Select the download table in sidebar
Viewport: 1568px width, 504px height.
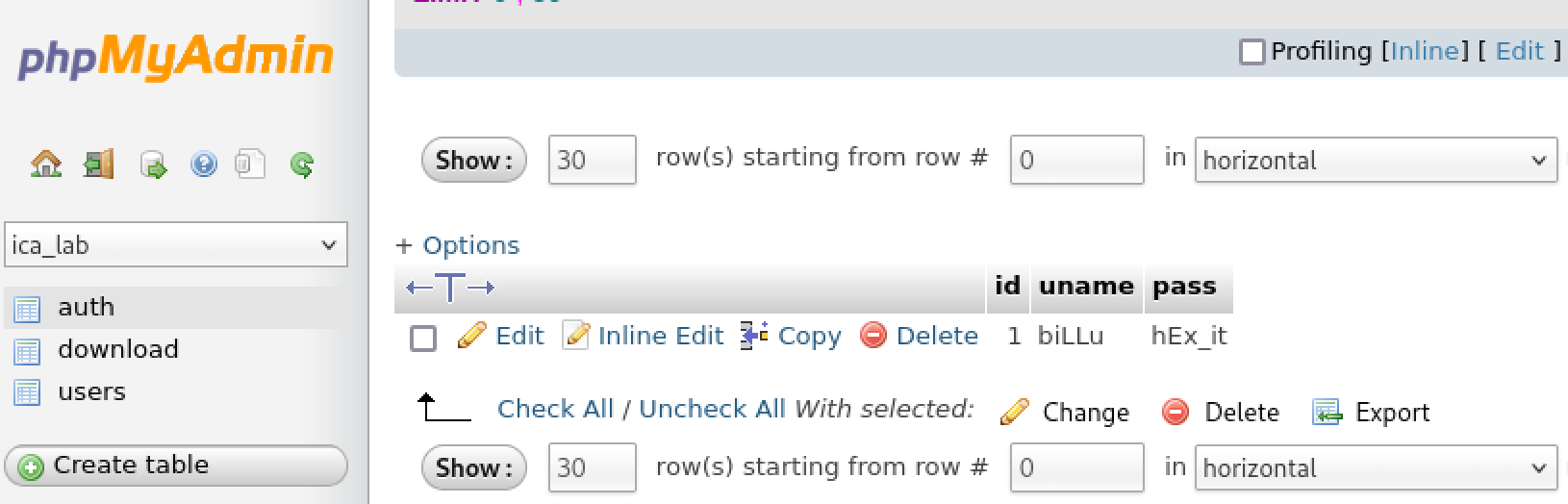coord(118,349)
